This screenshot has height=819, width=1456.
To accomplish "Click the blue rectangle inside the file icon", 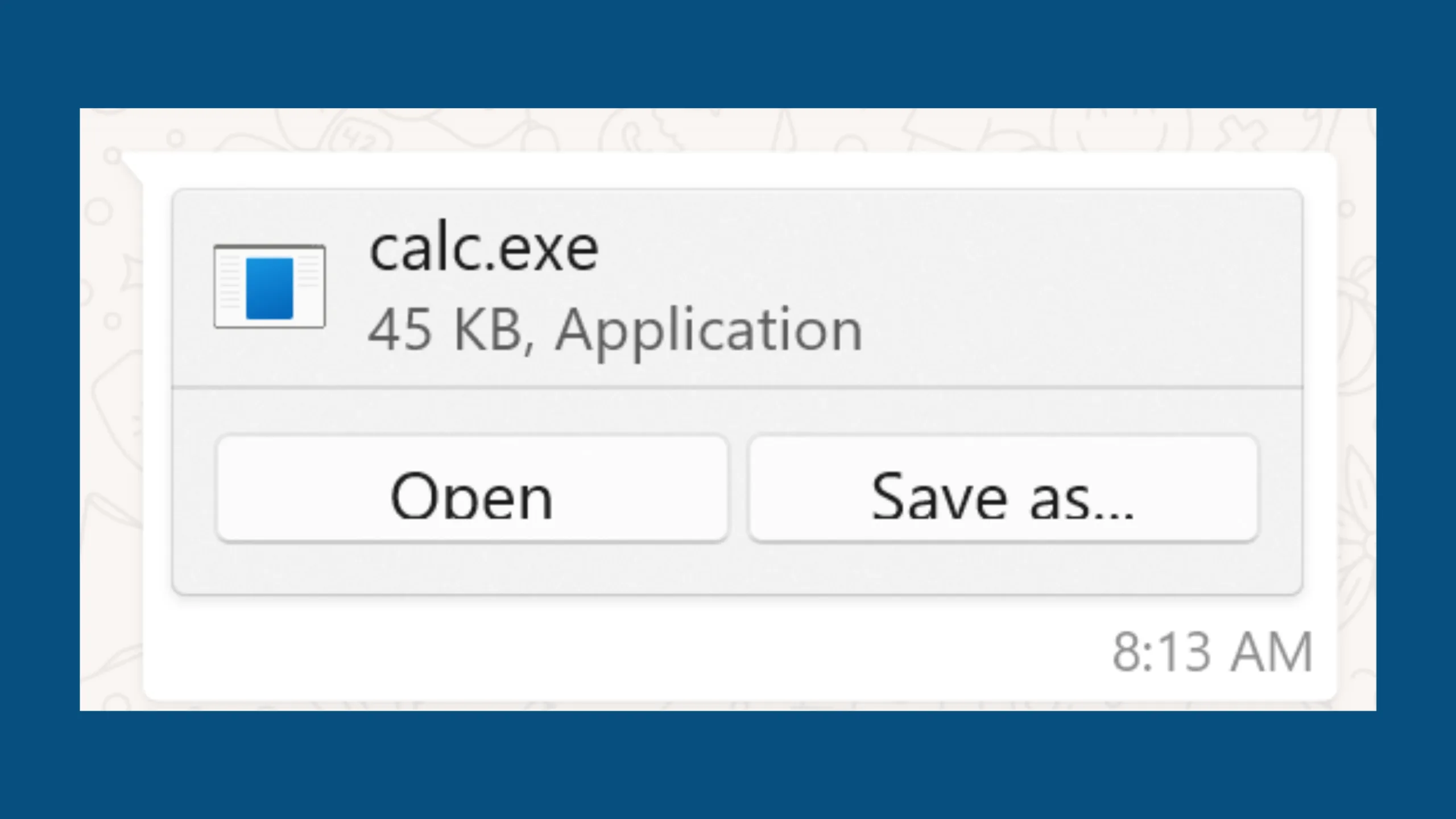I will click(x=270, y=288).
